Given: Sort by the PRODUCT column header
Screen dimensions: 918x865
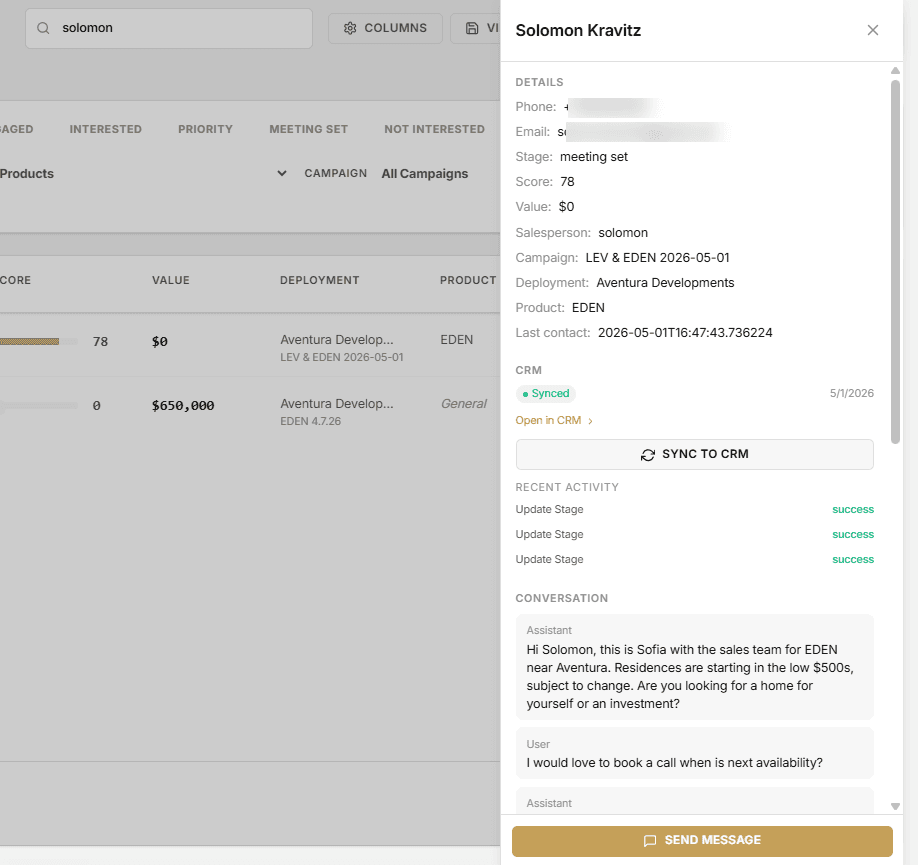Looking at the screenshot, I should tap(468, 280).
